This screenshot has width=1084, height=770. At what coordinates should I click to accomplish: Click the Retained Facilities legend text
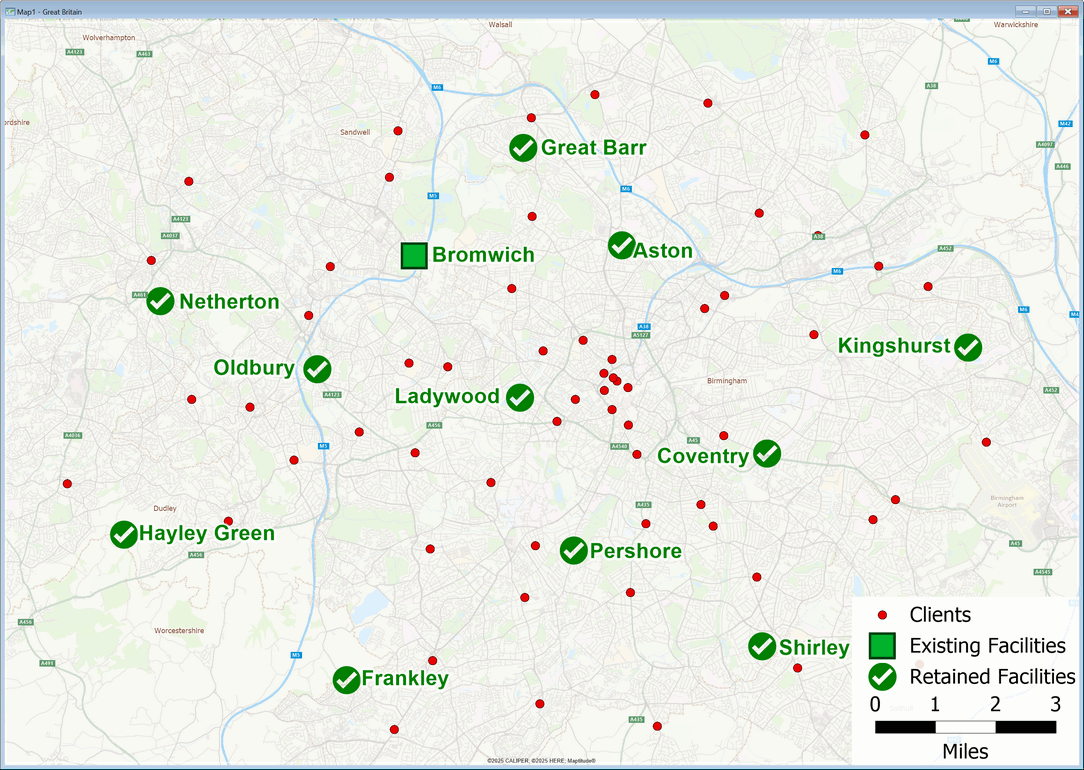[x=993, y=677]
